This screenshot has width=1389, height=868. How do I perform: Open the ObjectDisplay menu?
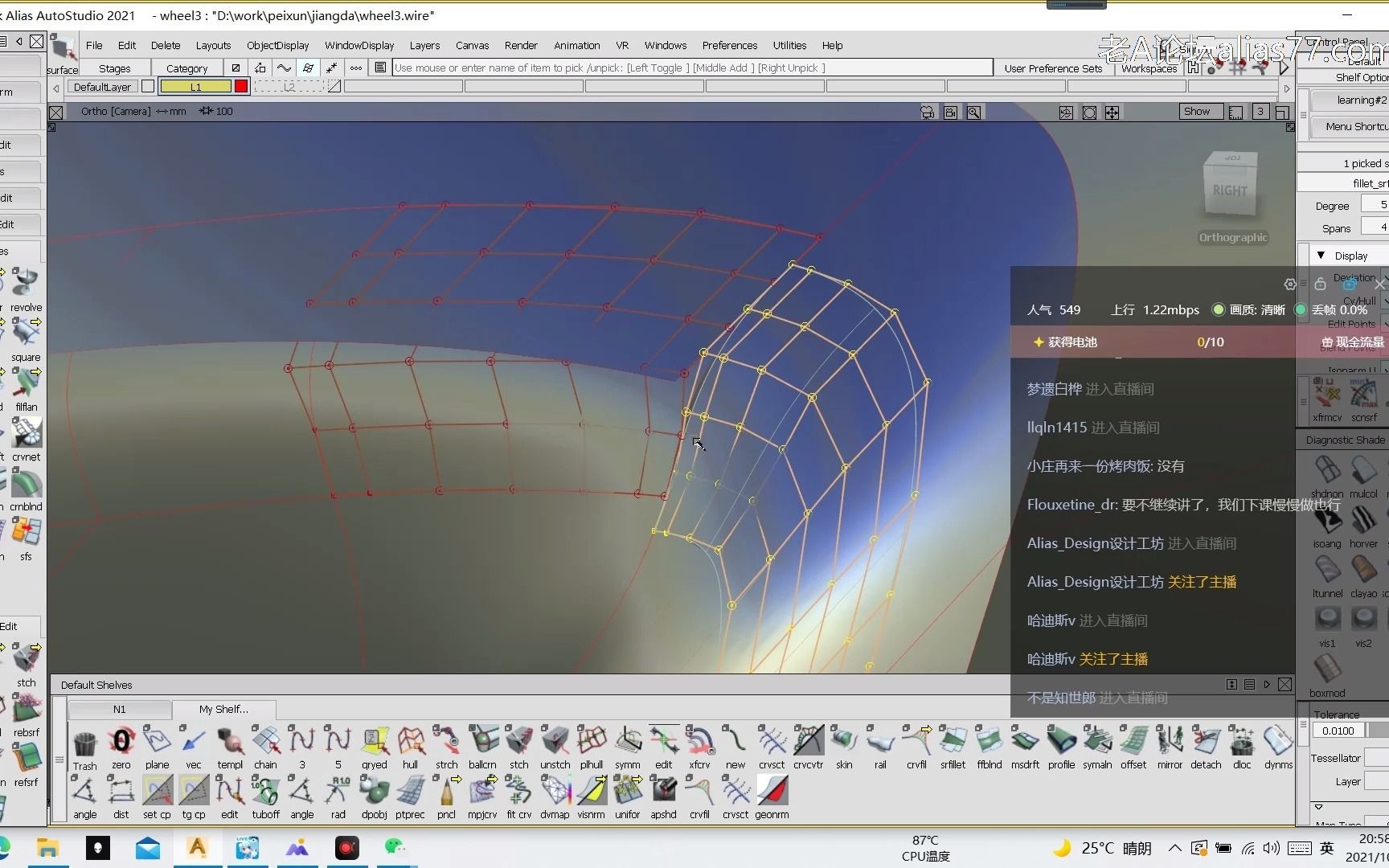(277, 45)
